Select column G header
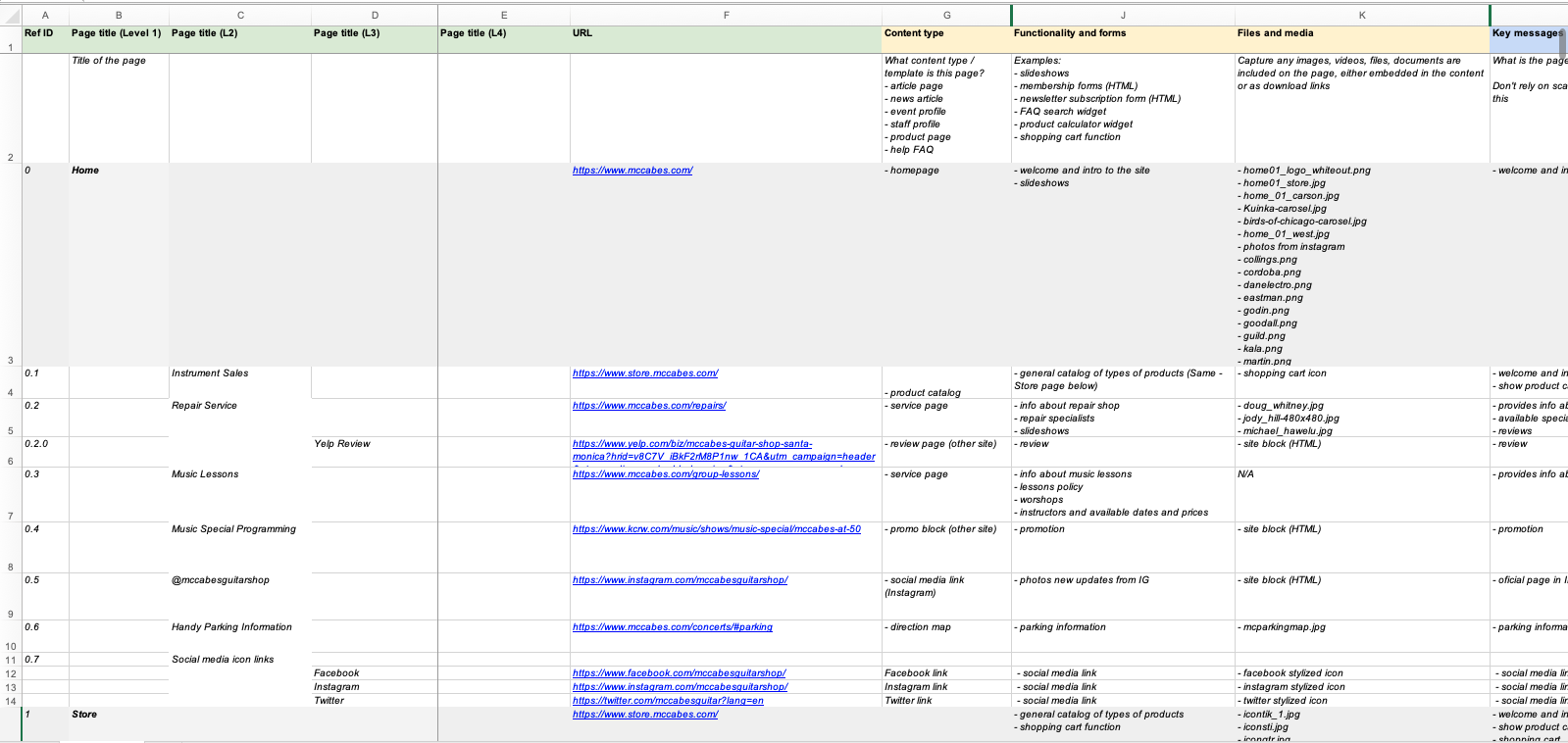 click(x=946, y=16)
